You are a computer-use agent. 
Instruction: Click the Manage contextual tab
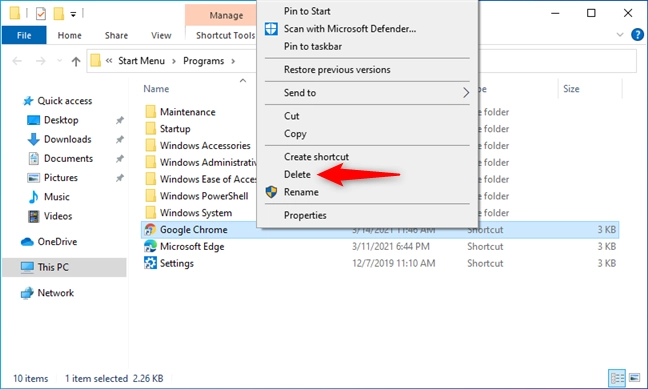pyautogui.click(x=226, y=15)
